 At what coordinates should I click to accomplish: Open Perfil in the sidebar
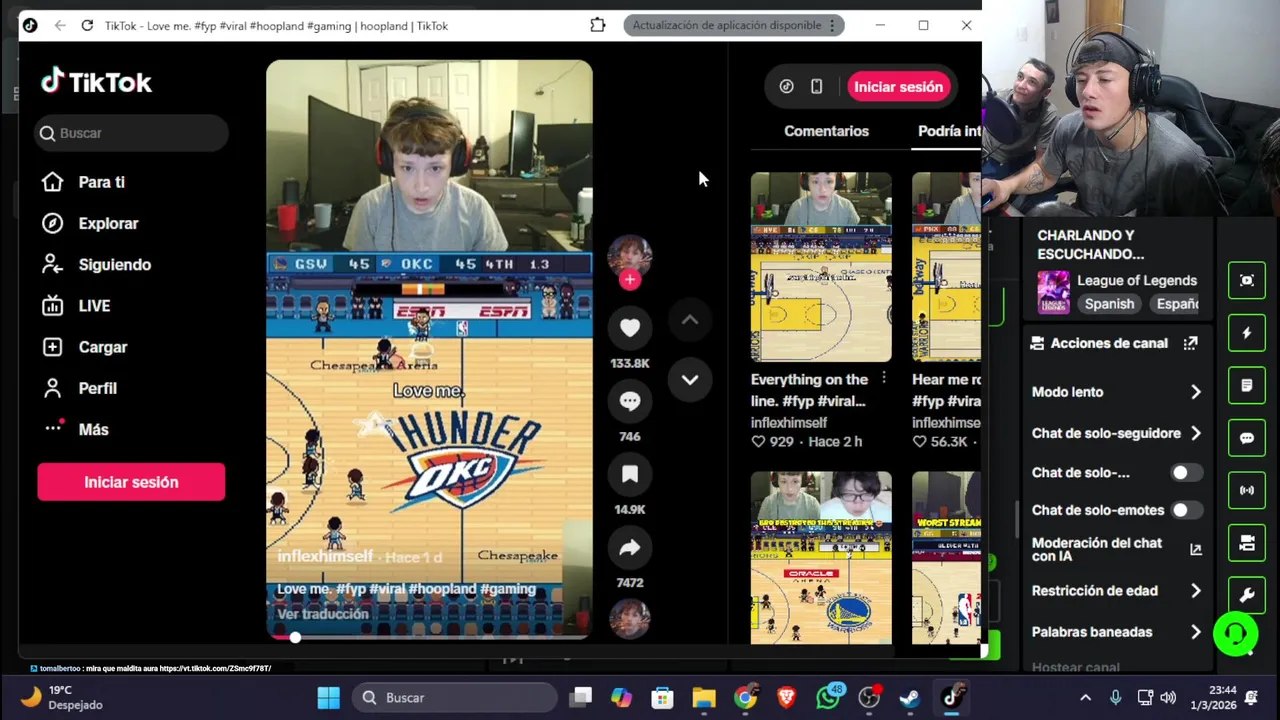pos(79,388)
